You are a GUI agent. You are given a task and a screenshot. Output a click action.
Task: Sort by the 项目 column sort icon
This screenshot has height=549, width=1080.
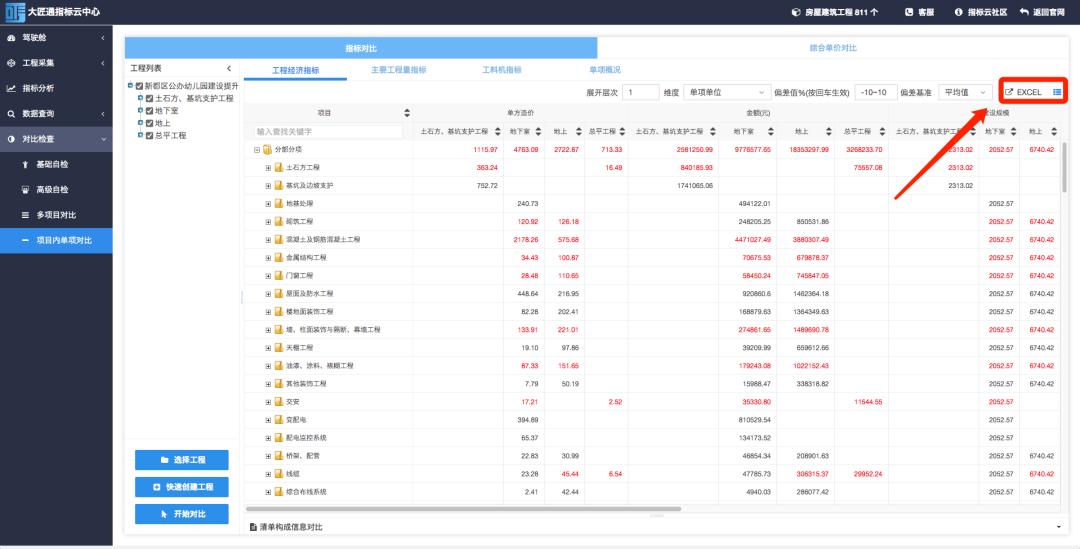point(407,113)
